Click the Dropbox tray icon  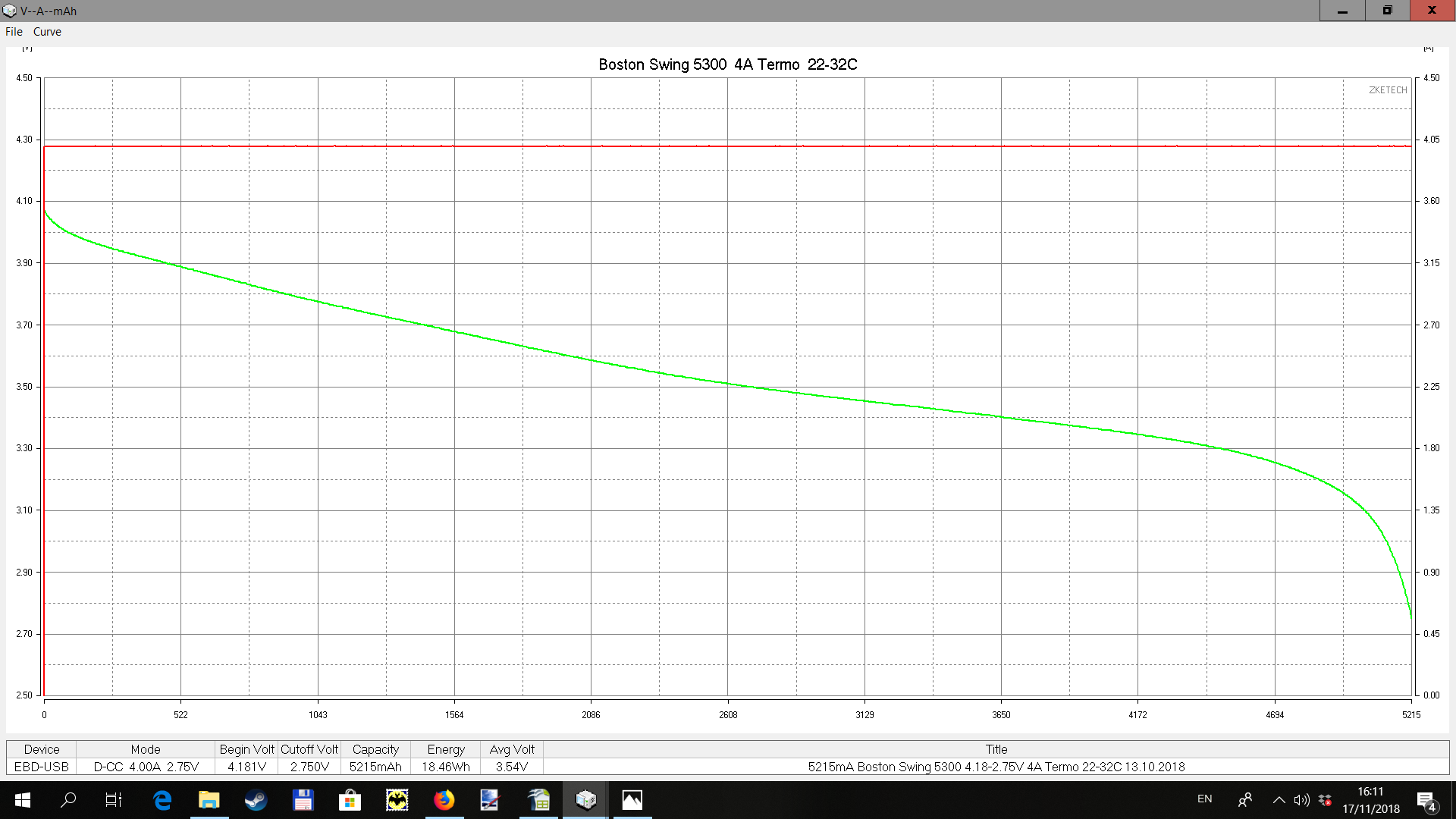pyautogui.click(x=1325, y=800)
